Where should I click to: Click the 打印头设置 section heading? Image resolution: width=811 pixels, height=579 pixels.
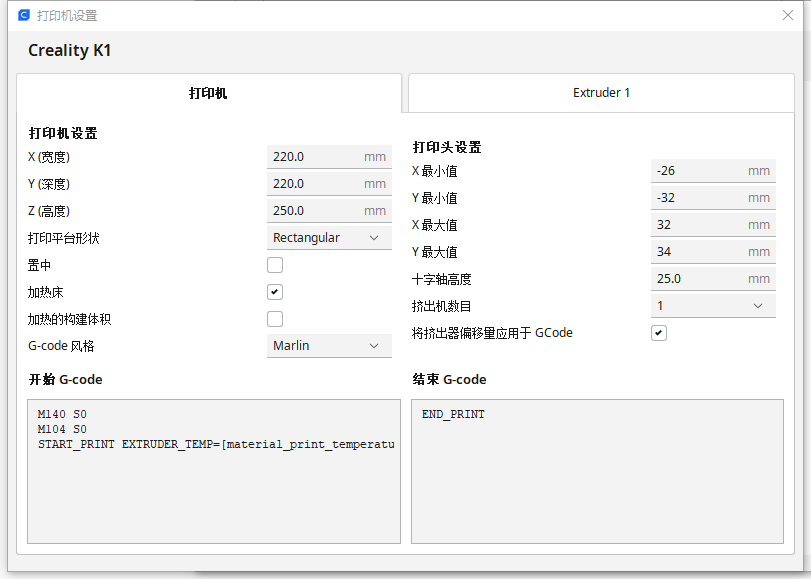coord(447,147)
